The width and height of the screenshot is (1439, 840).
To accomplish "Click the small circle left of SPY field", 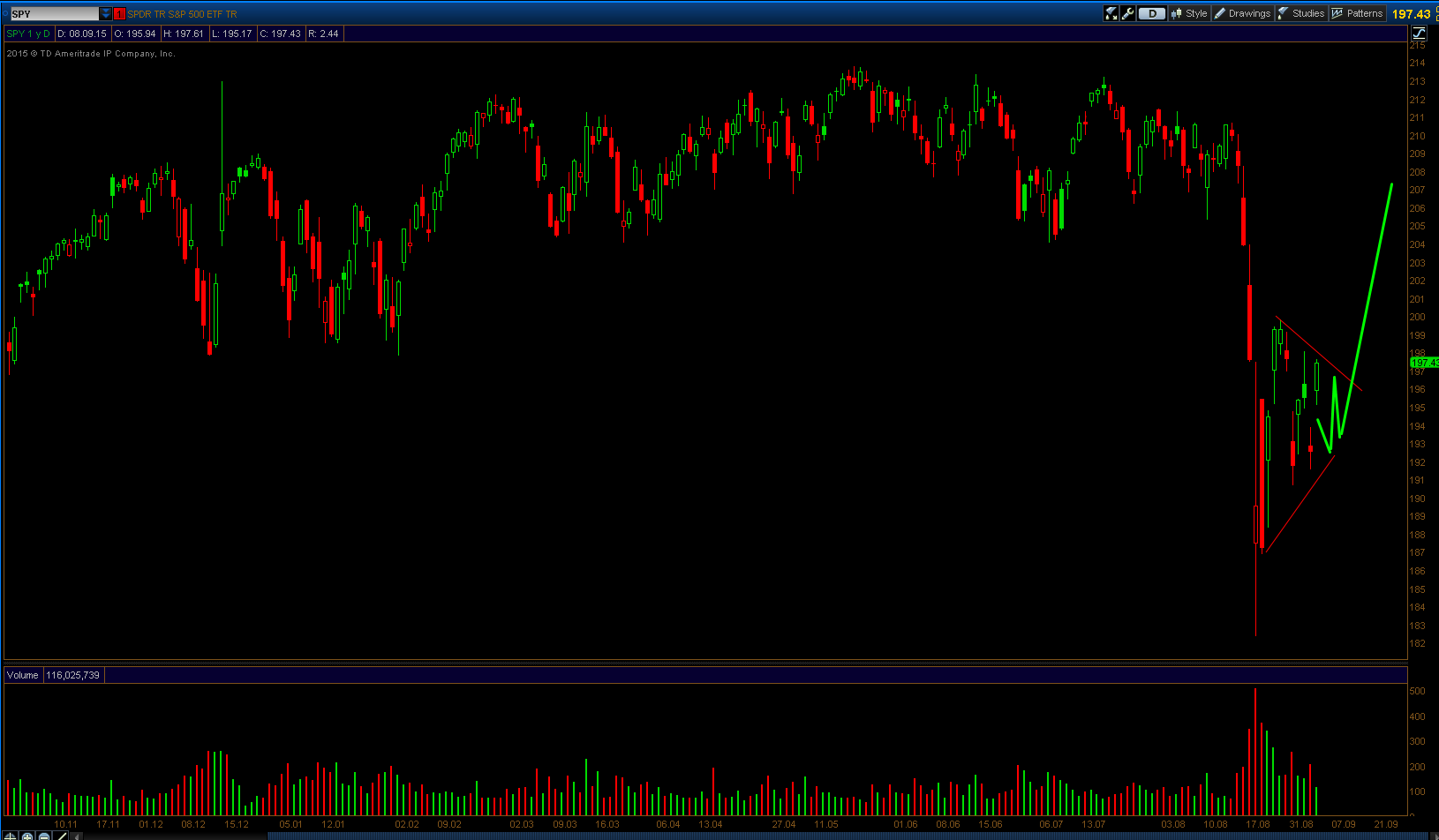I will pos(4,13).
